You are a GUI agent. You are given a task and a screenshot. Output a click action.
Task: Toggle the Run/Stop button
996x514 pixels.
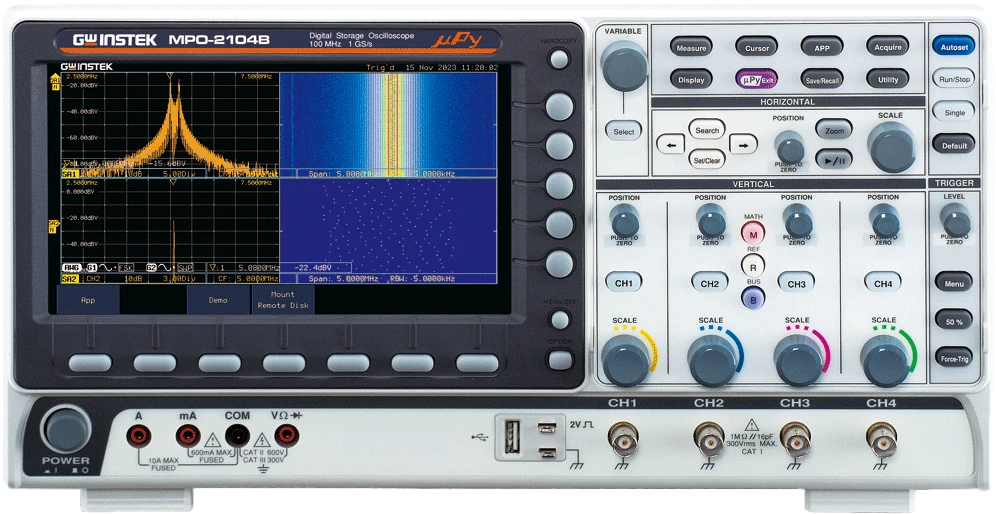point(954,79)
